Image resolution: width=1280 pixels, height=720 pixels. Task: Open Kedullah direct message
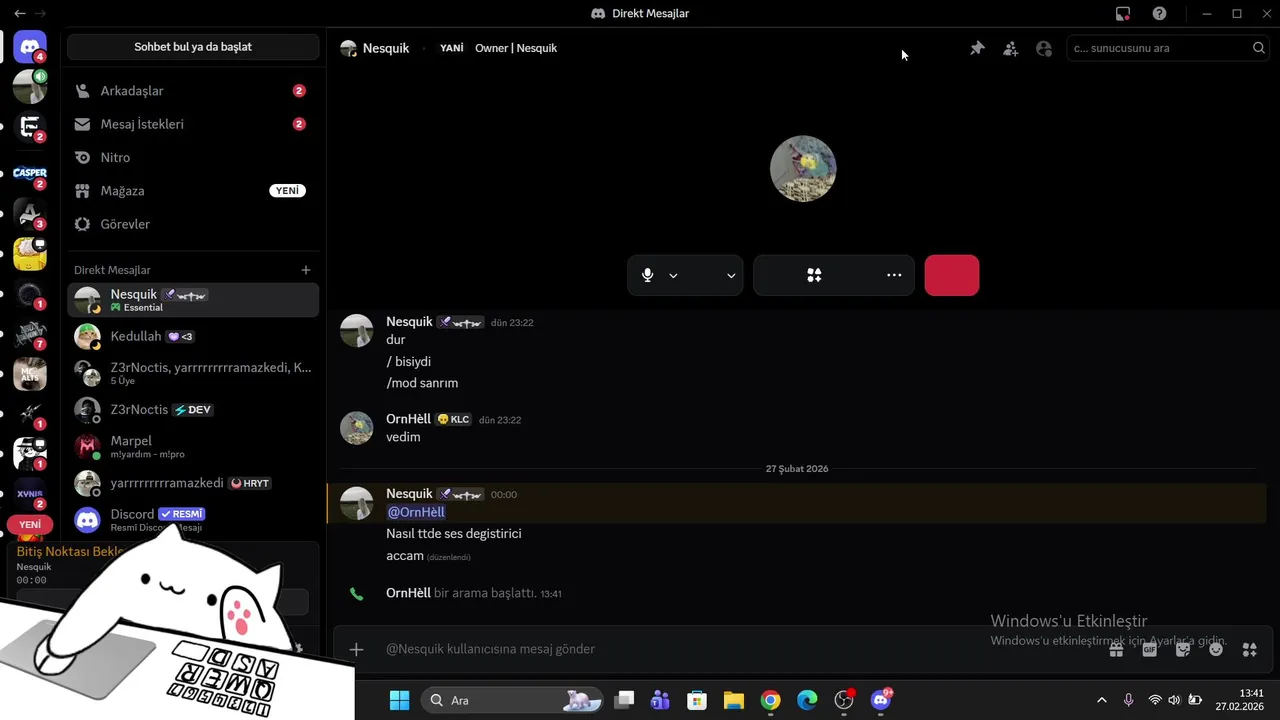(x=193, y=337)
